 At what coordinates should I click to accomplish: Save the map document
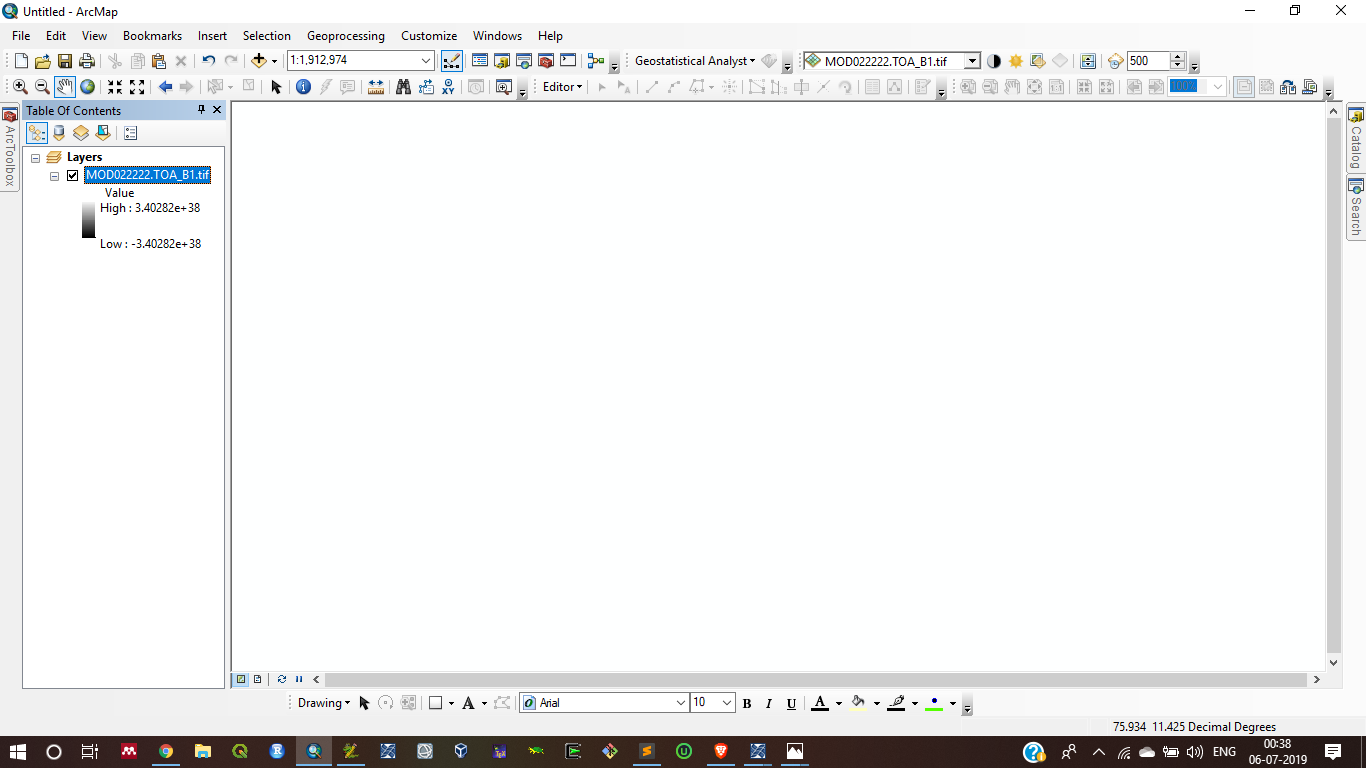(65, 61)
